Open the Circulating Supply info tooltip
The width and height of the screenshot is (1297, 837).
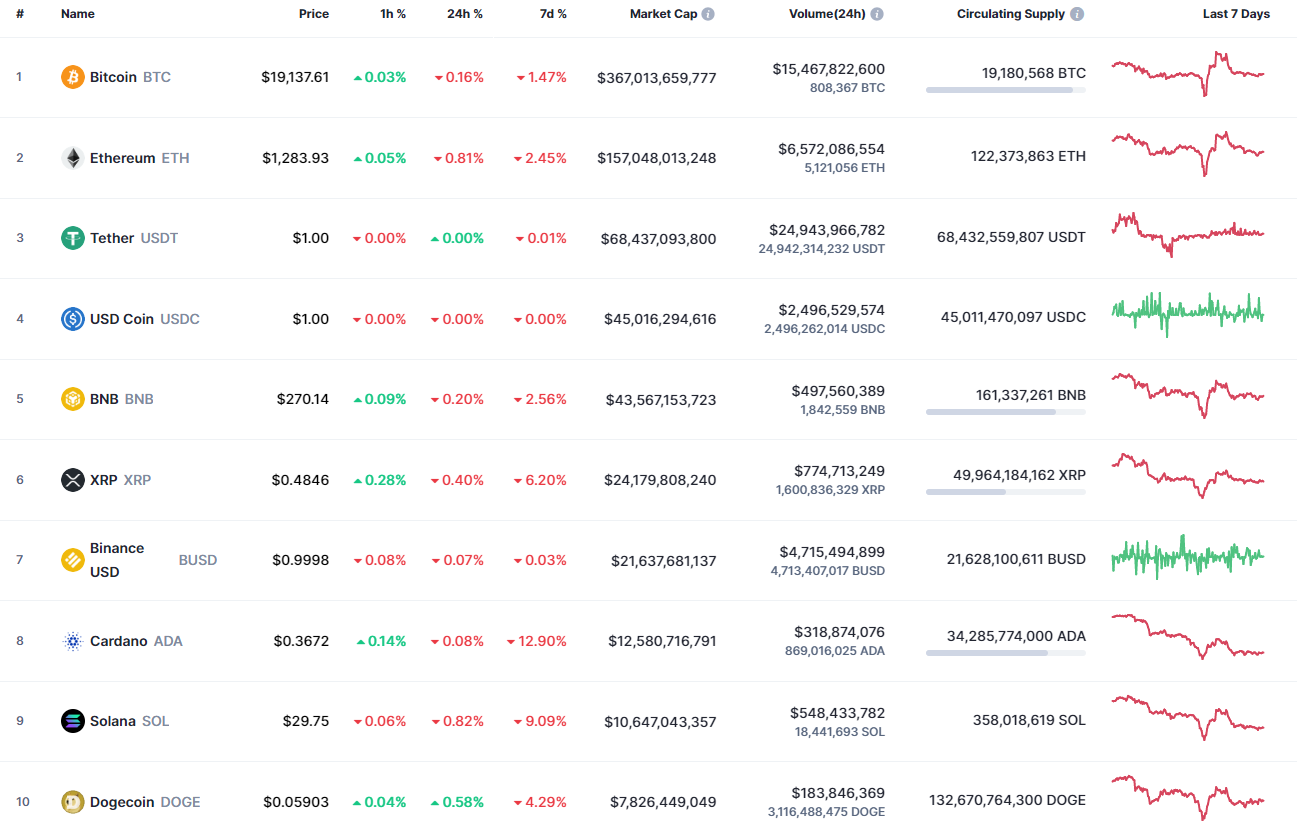(1075, 14)
